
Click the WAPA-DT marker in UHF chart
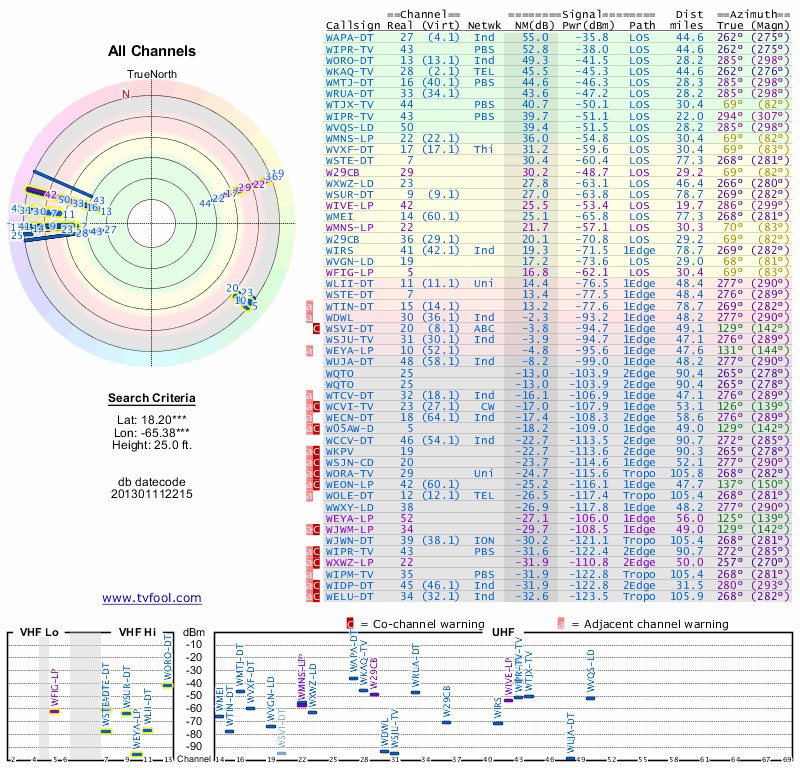[x=353, y=678]
